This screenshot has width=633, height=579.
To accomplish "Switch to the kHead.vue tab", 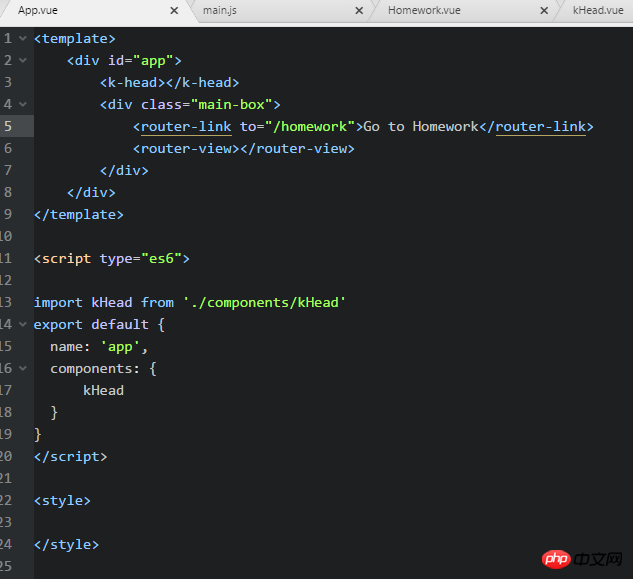I will point(597,10).
